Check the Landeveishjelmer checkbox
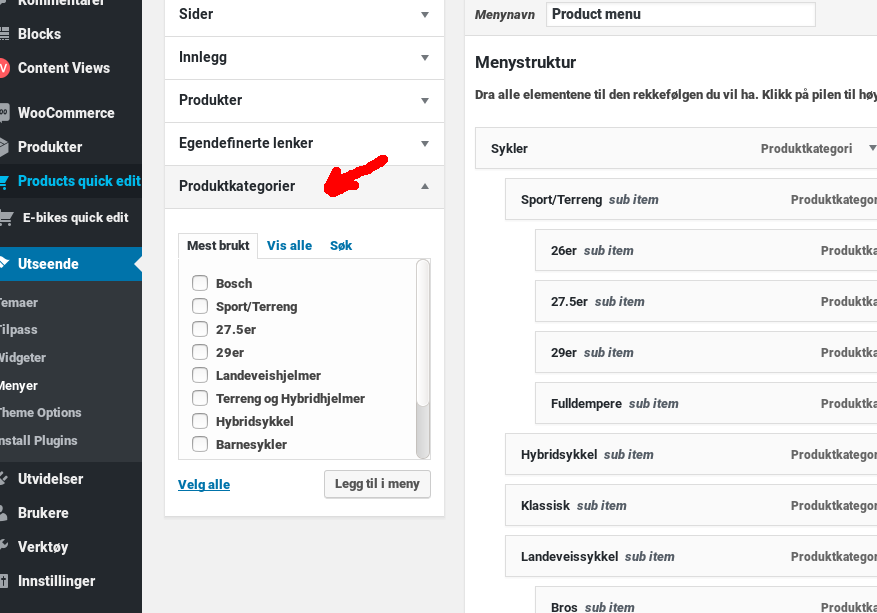The width and height of the screenshot is (877, 613). click(x=200, y=375)
